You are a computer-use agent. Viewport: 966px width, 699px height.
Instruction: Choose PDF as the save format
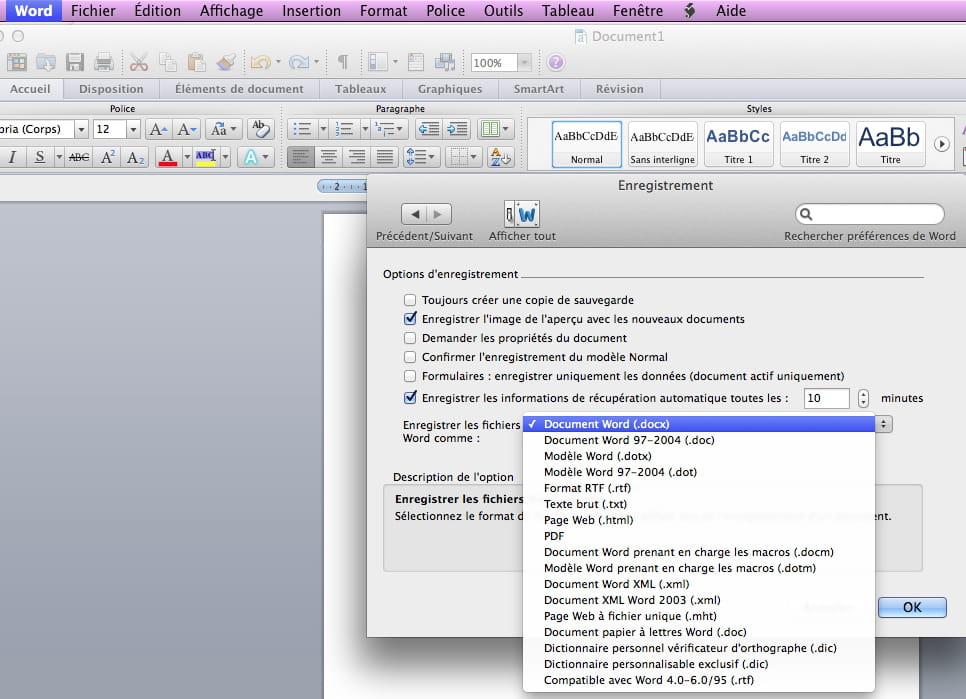pos(699,536)
